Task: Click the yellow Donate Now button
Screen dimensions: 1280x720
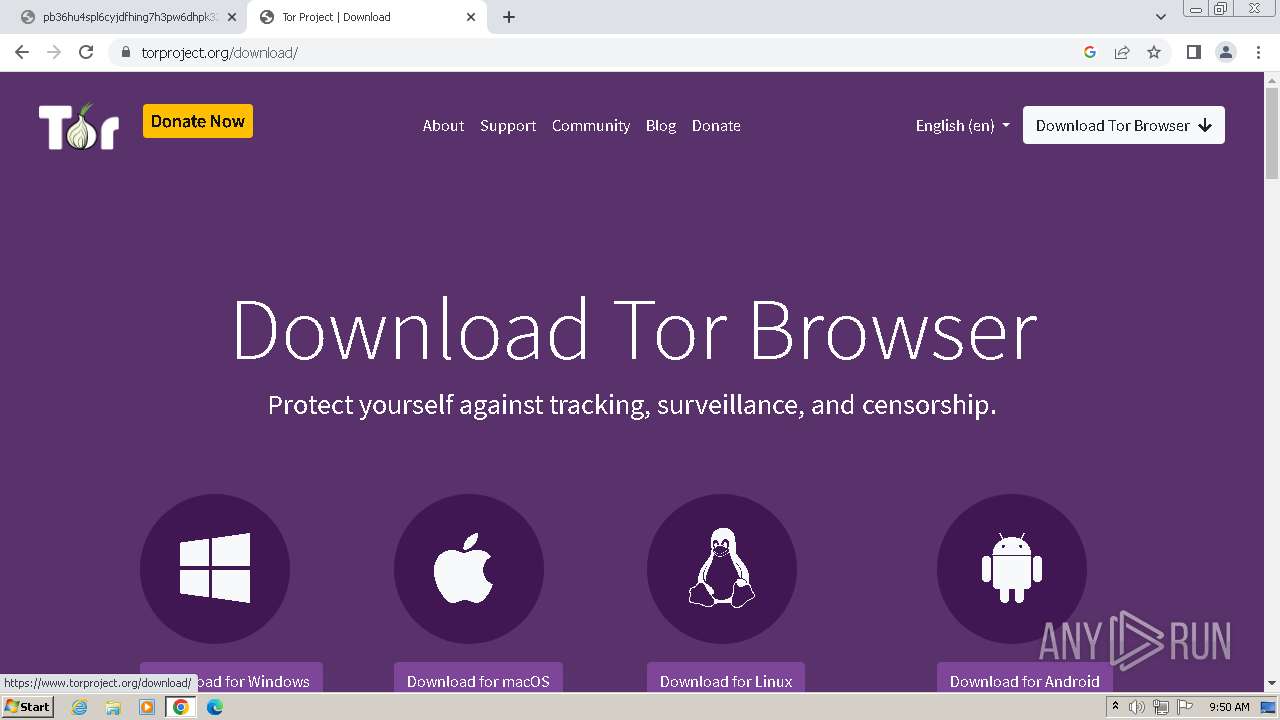Action: pyautogui.click(x=198, y=121)
